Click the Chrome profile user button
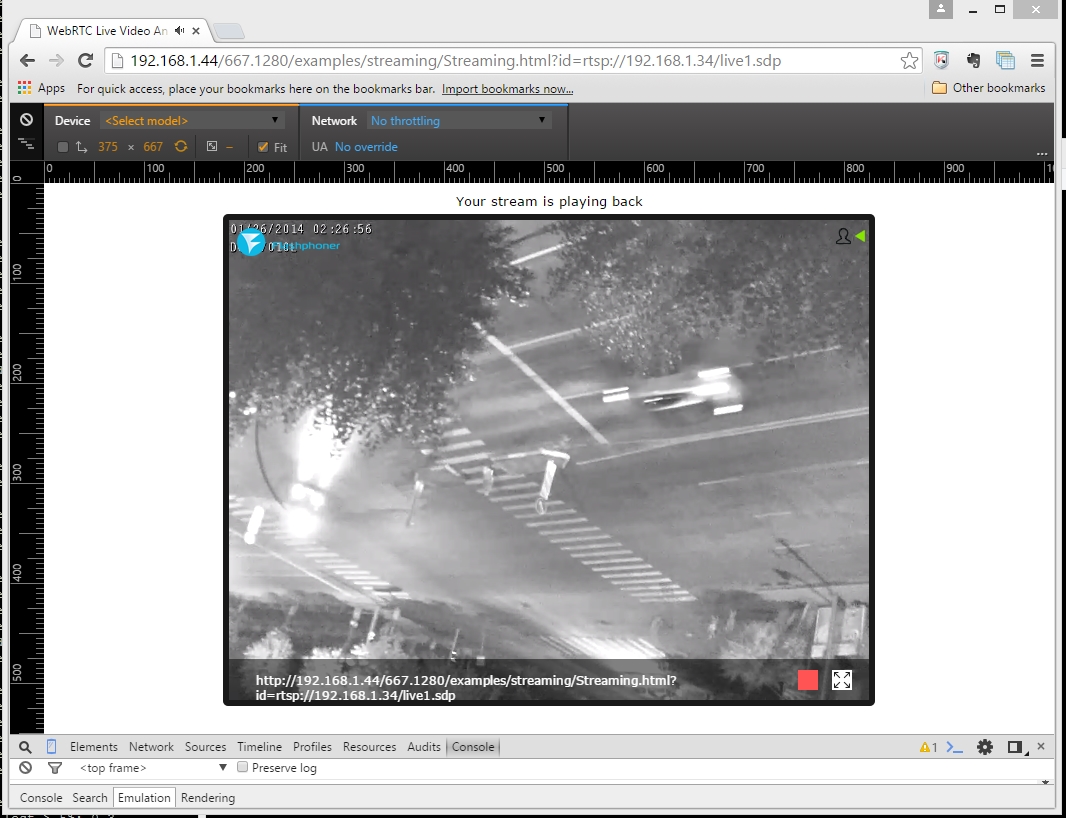 [941, 9]
